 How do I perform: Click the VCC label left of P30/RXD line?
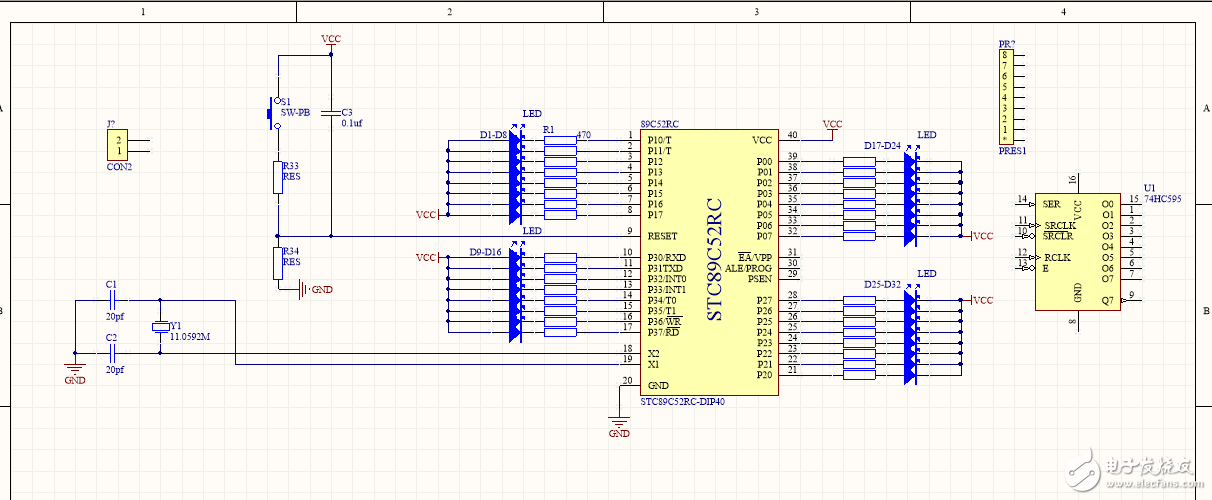[428, 258]
